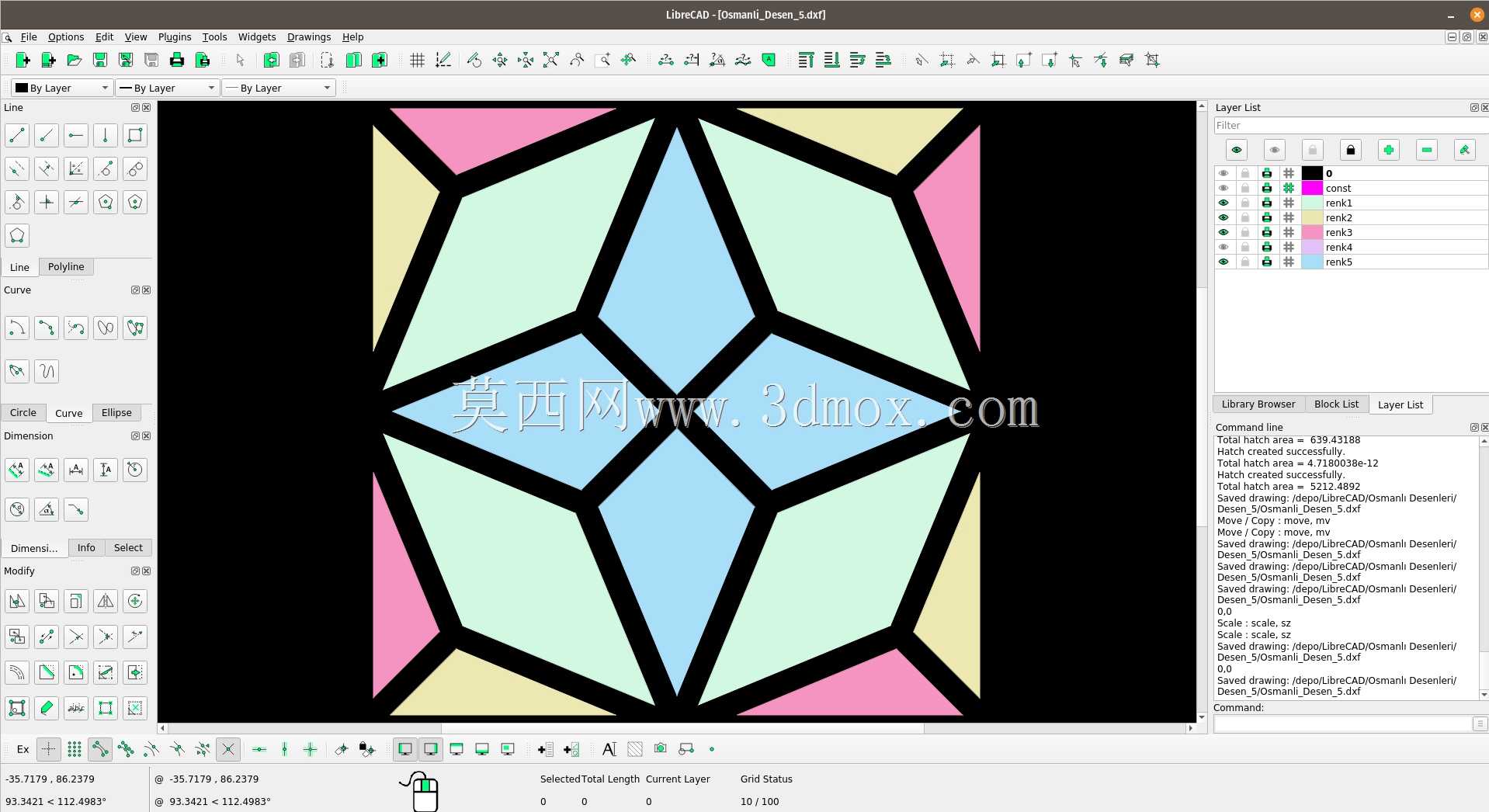The image size is (1489, 812).
Task: Open the Plugins menu
Action: click(175, 37)
